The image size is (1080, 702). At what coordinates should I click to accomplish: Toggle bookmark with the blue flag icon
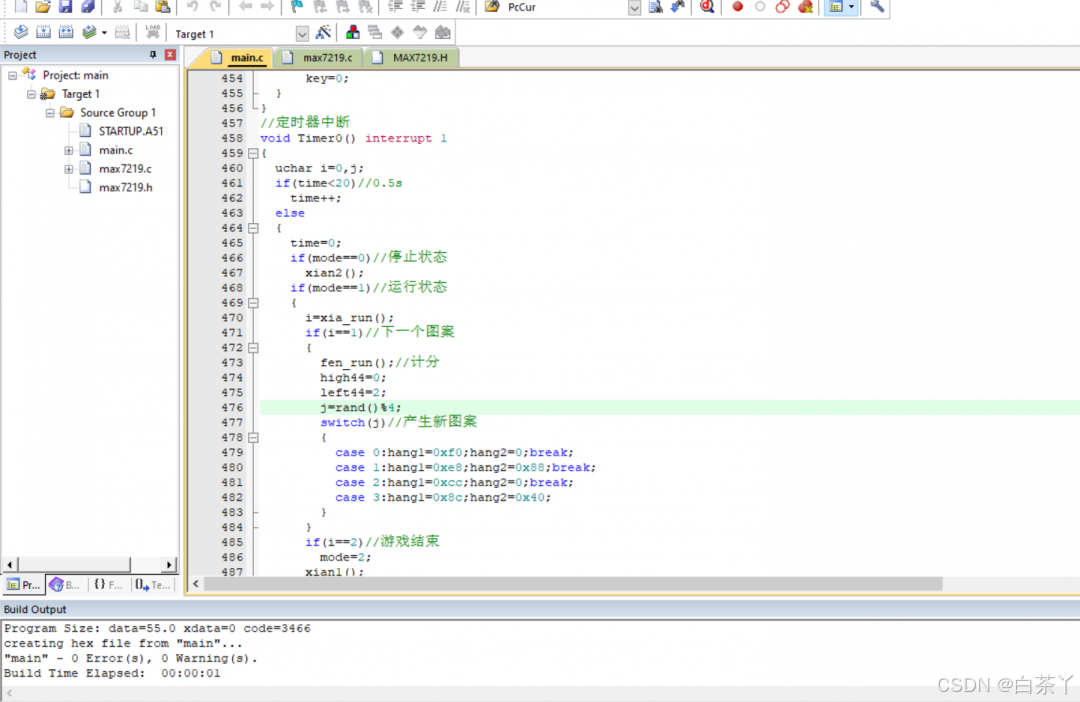point(297,7)
